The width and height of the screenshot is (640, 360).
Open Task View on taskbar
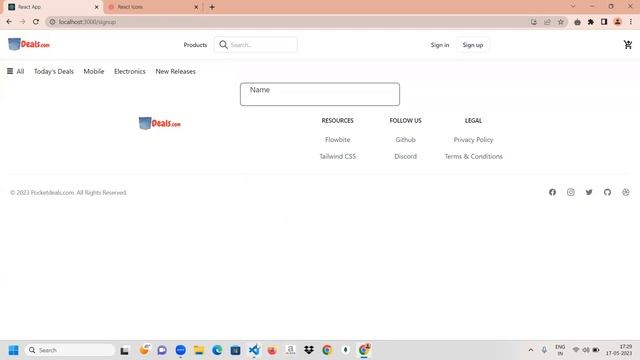point(124,350)
